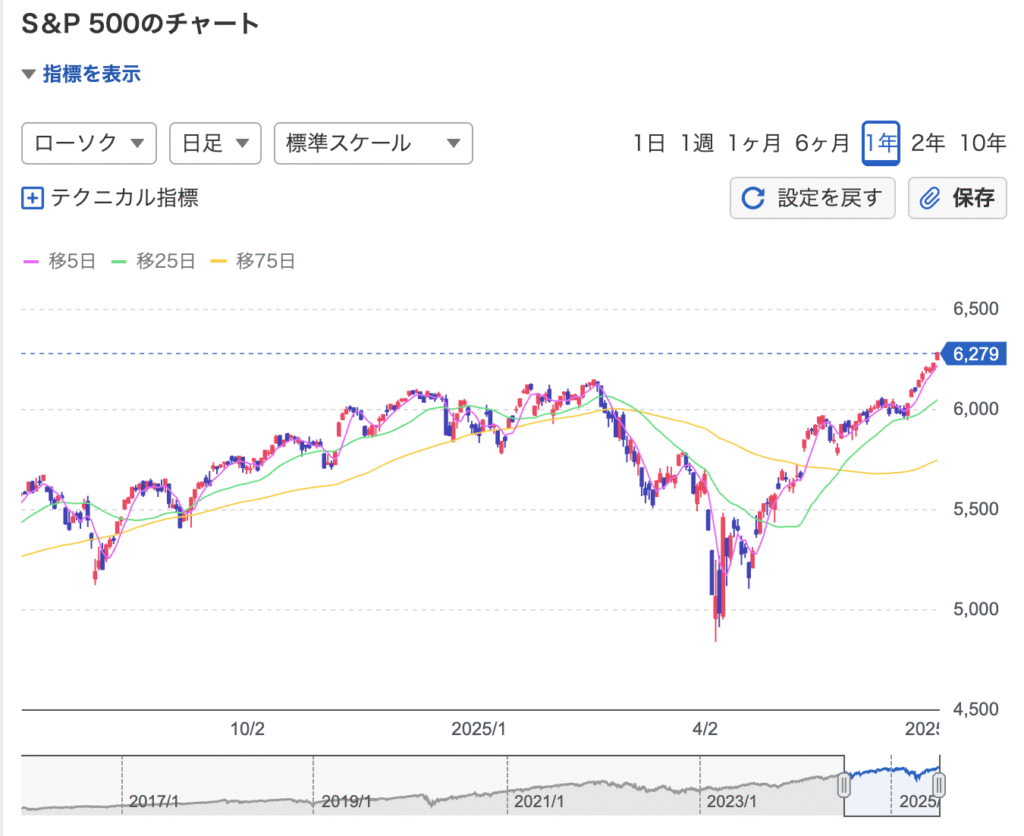
Task: Click the right range slider handle
Action: coord(939,785)
